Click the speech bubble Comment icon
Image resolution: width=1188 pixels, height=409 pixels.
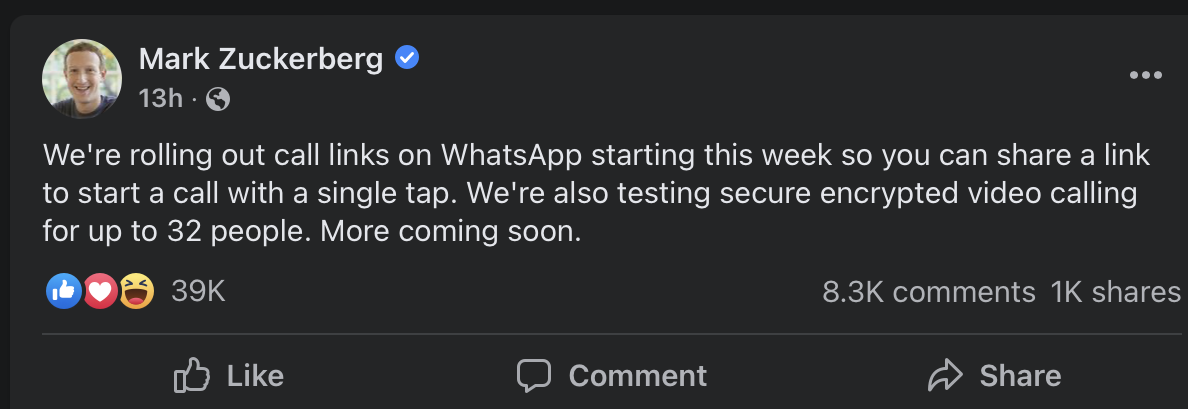(x=534, y=376)
